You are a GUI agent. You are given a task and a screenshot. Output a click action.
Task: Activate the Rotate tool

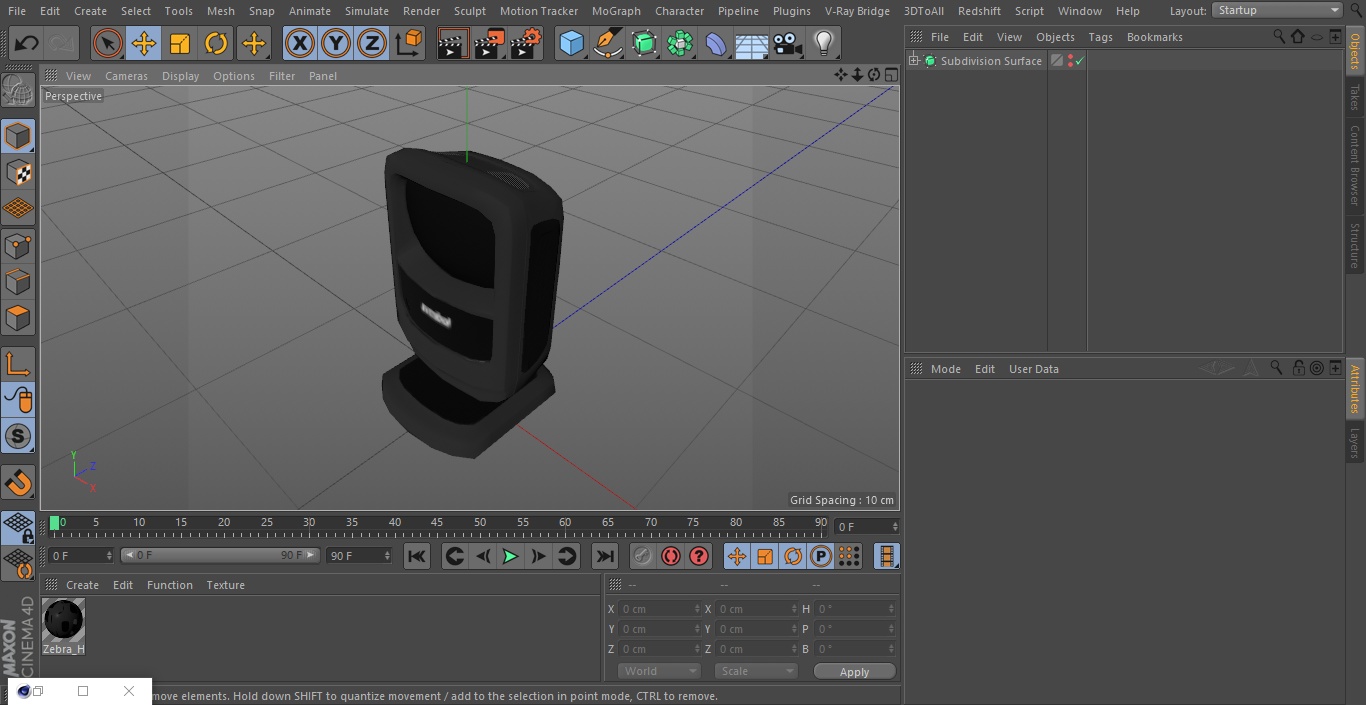click(x=216, y=43)
